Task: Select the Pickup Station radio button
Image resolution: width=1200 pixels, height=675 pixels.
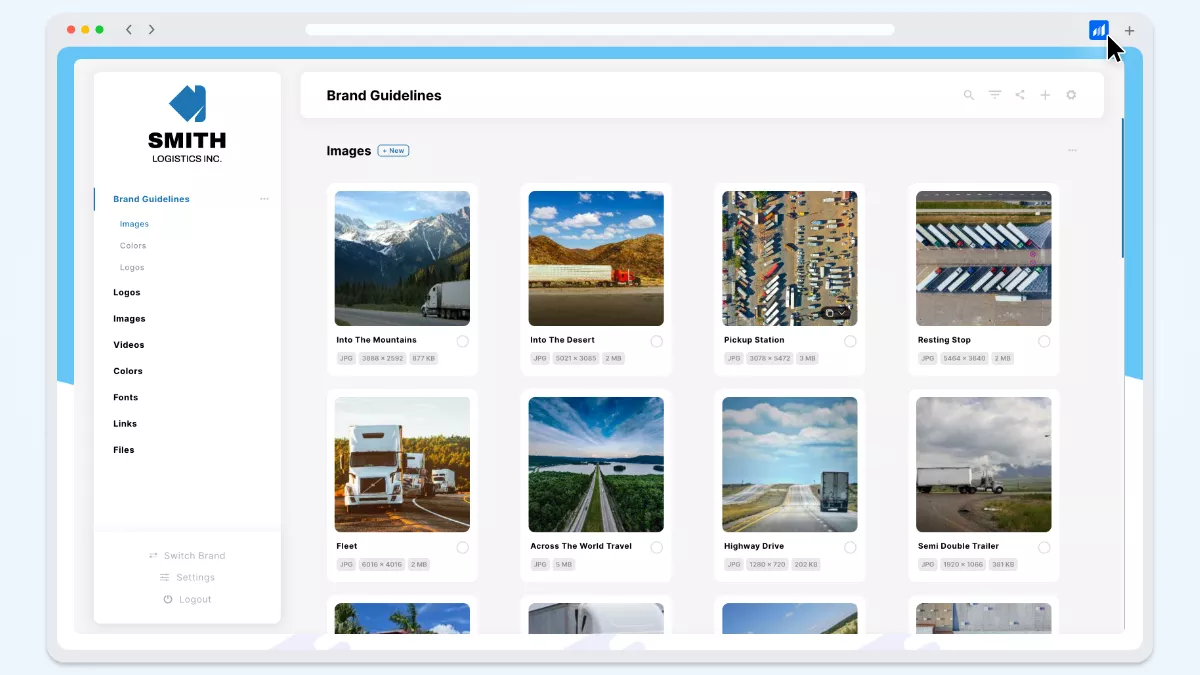Action: [850, 341]
